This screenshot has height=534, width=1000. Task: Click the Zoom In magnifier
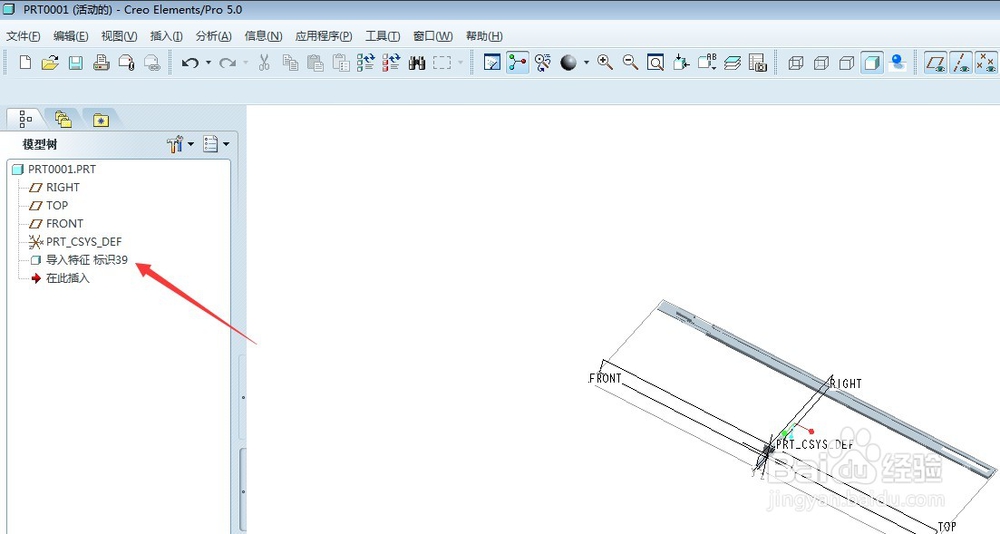pos(605,63)
